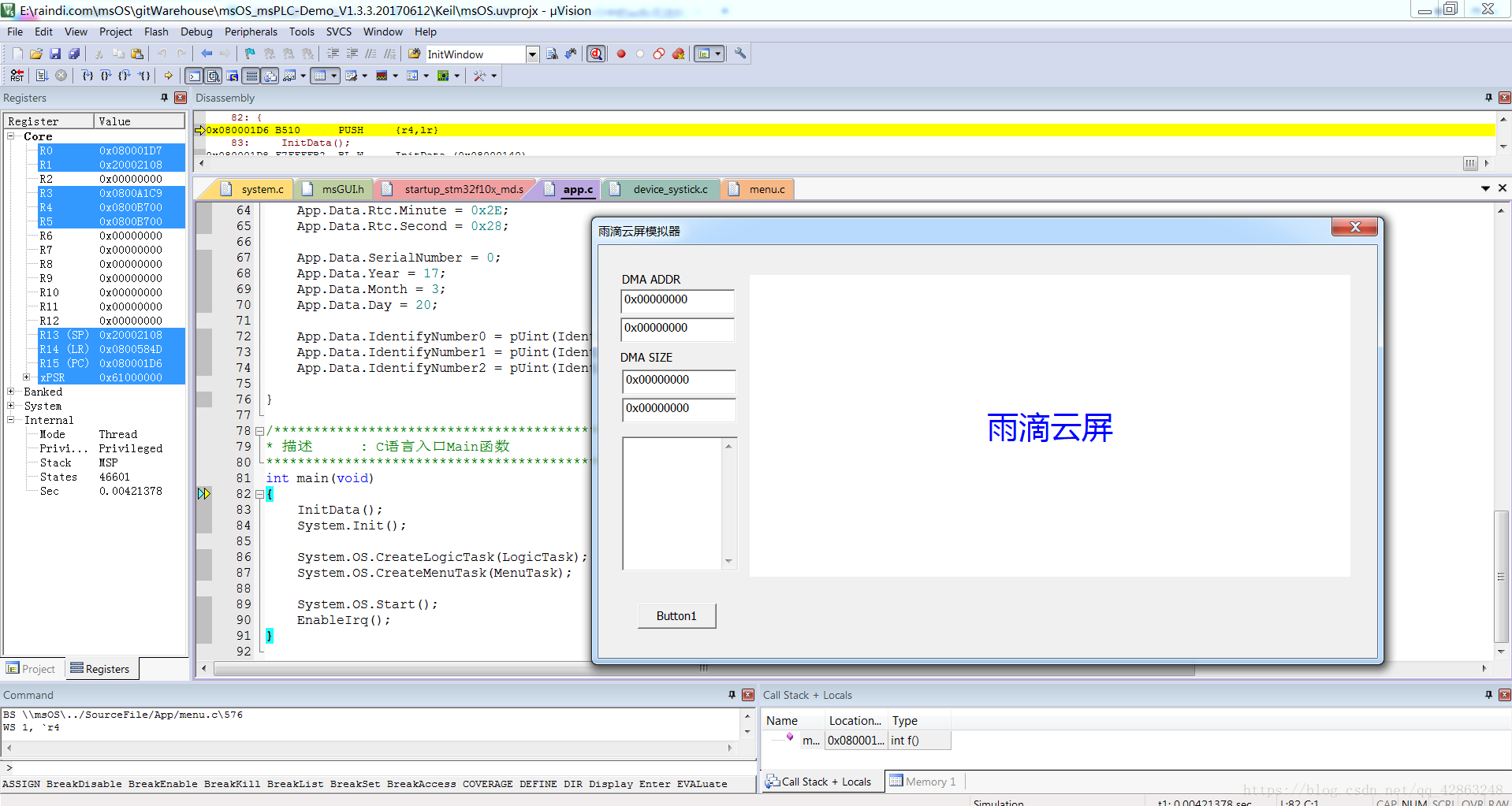Click the Step Into braces icon
The image size is (1512, 806).
(88, 76)
